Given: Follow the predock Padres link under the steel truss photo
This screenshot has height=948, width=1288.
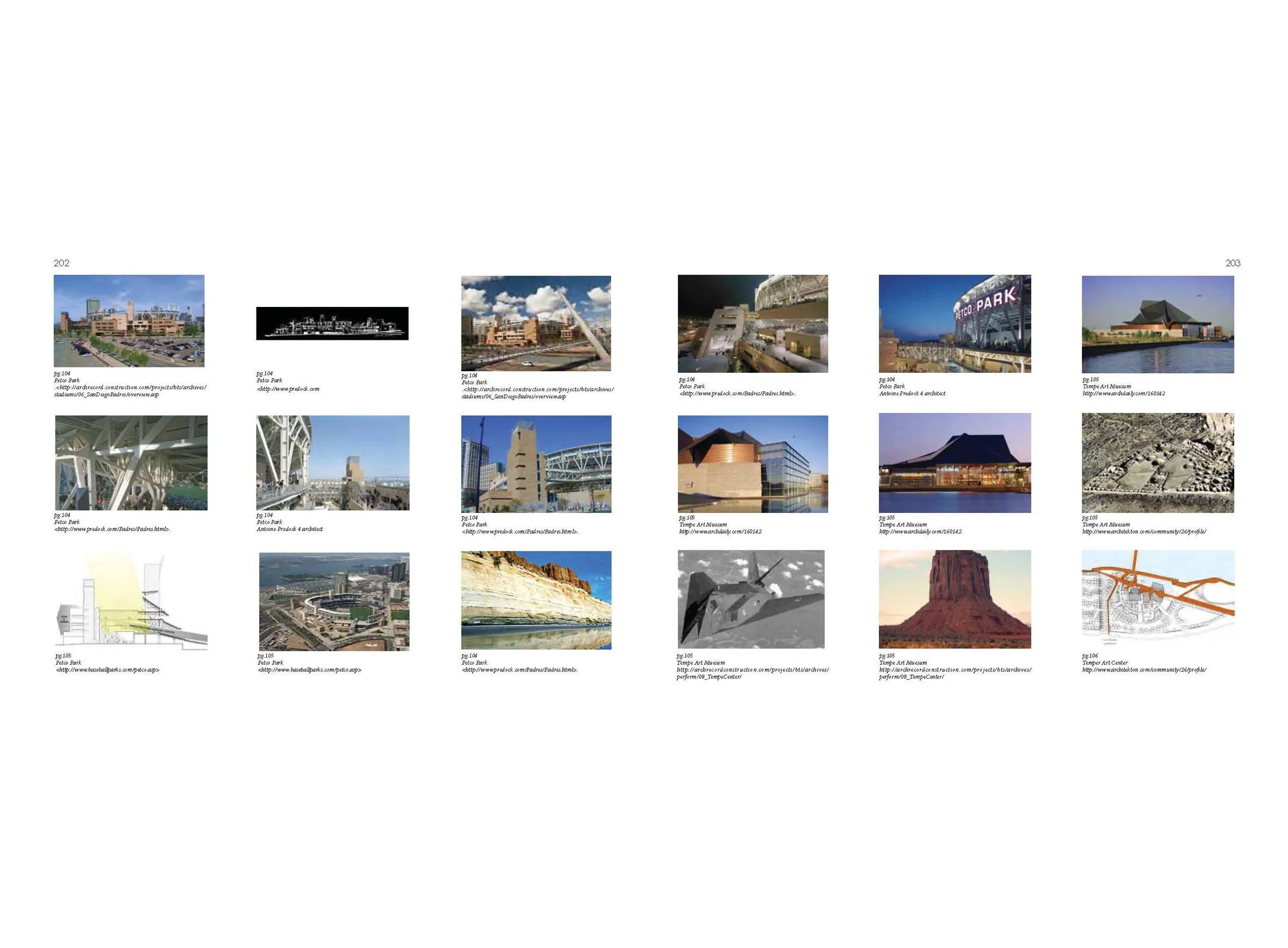Looking at the screenshot, I should (112, 528).
